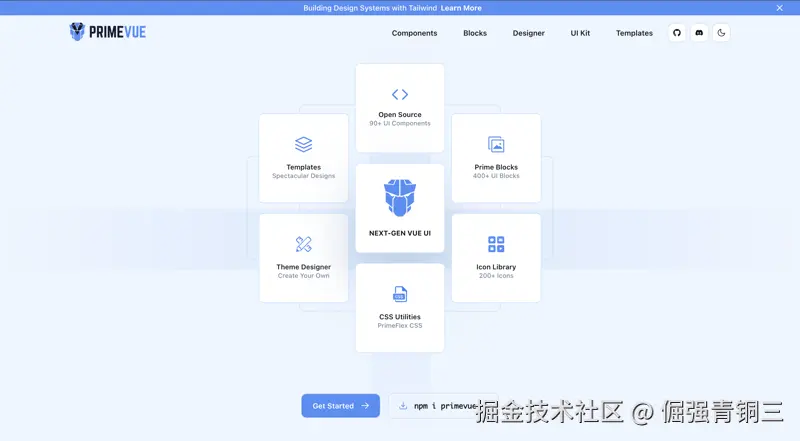The width and height of the screenshot is (800, 441).
Task: Click the PrimeFlex CSS subtitle
Action: (400, 326)
